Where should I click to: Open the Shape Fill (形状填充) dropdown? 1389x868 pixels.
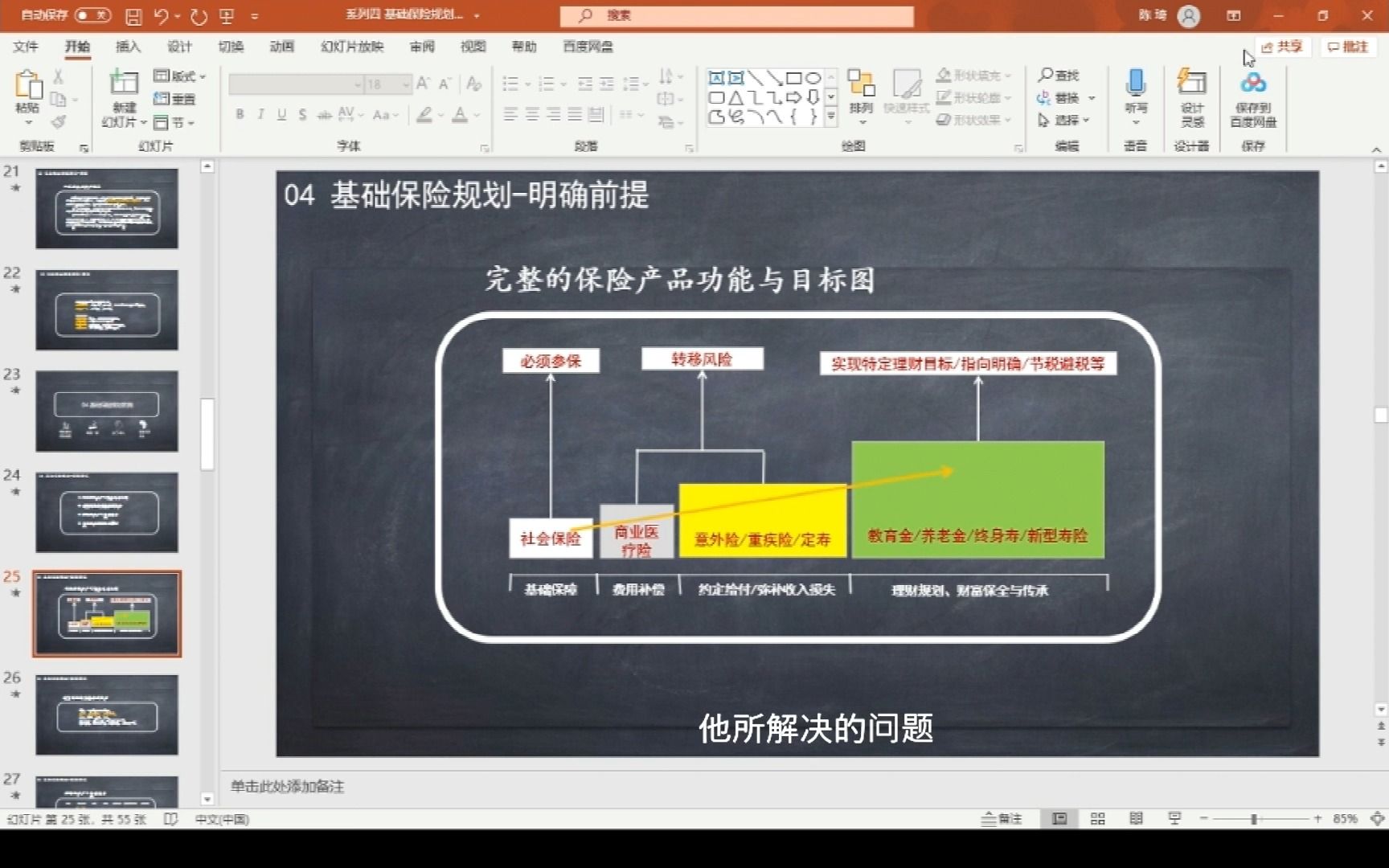pos(973,75)
